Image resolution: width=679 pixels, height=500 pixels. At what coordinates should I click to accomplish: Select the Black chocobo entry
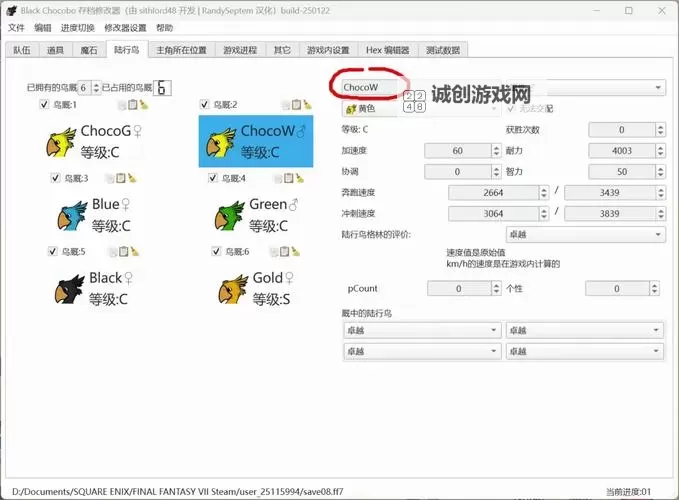click(94, 289)
